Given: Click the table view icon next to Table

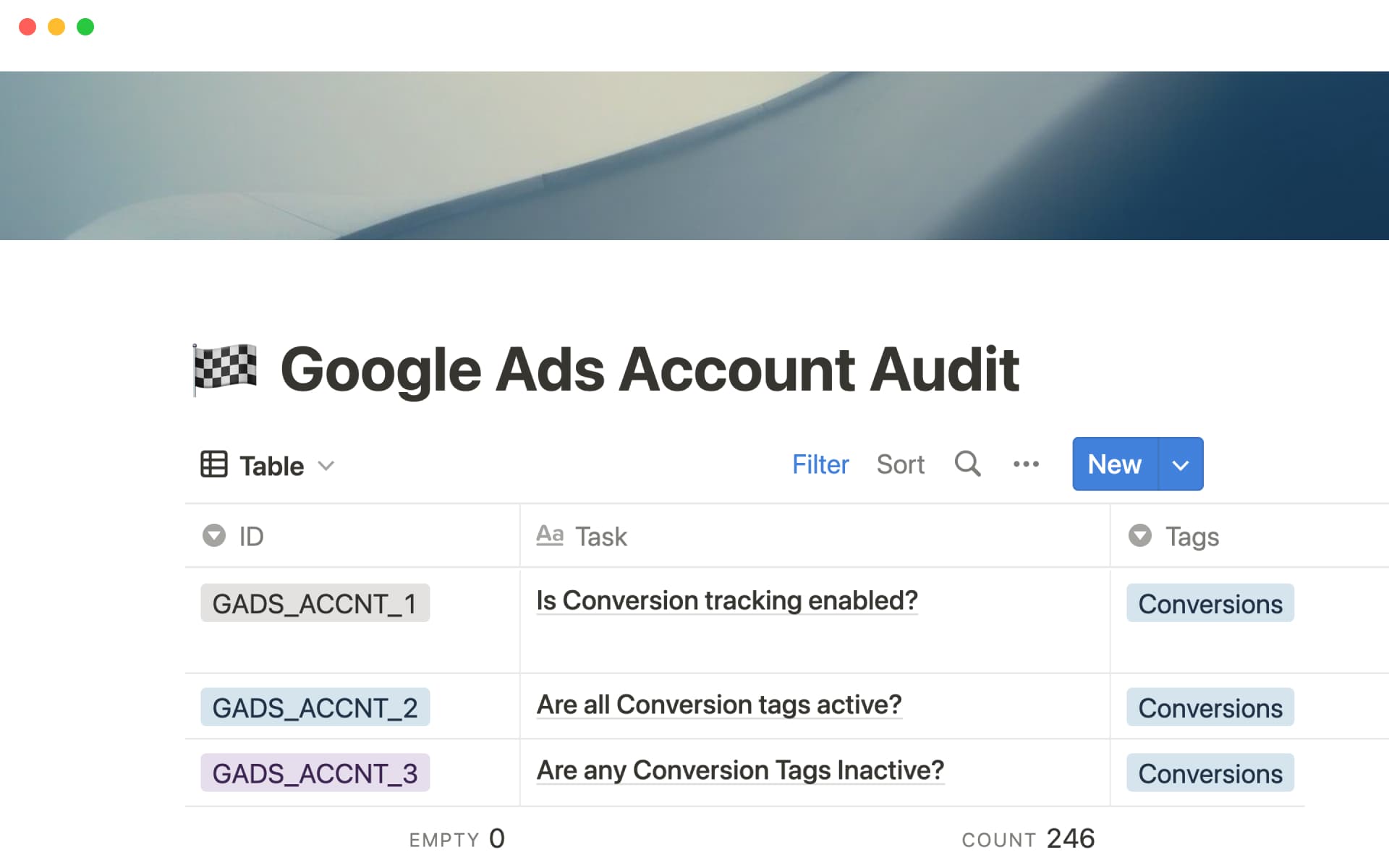Looking at the screenshot, I should click(x=214, y=465).
